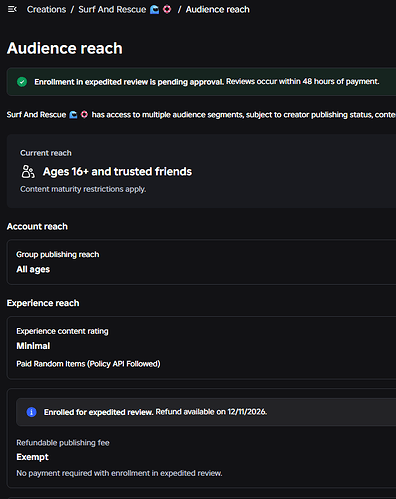This screenshot has height=499, width=396.
Task: Select the 'Ages 16+ and trusted friends' text
Action: pos(117,171)
